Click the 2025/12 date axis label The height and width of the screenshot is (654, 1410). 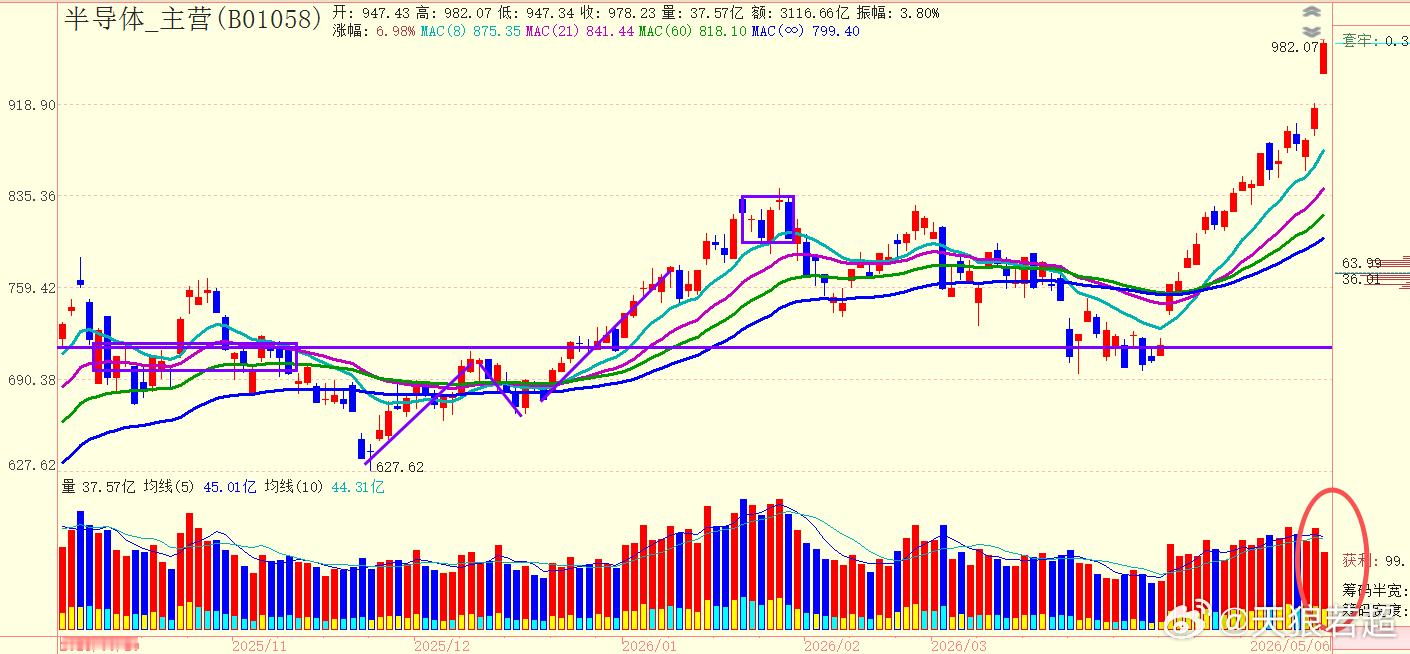click(x=441, y=646)
